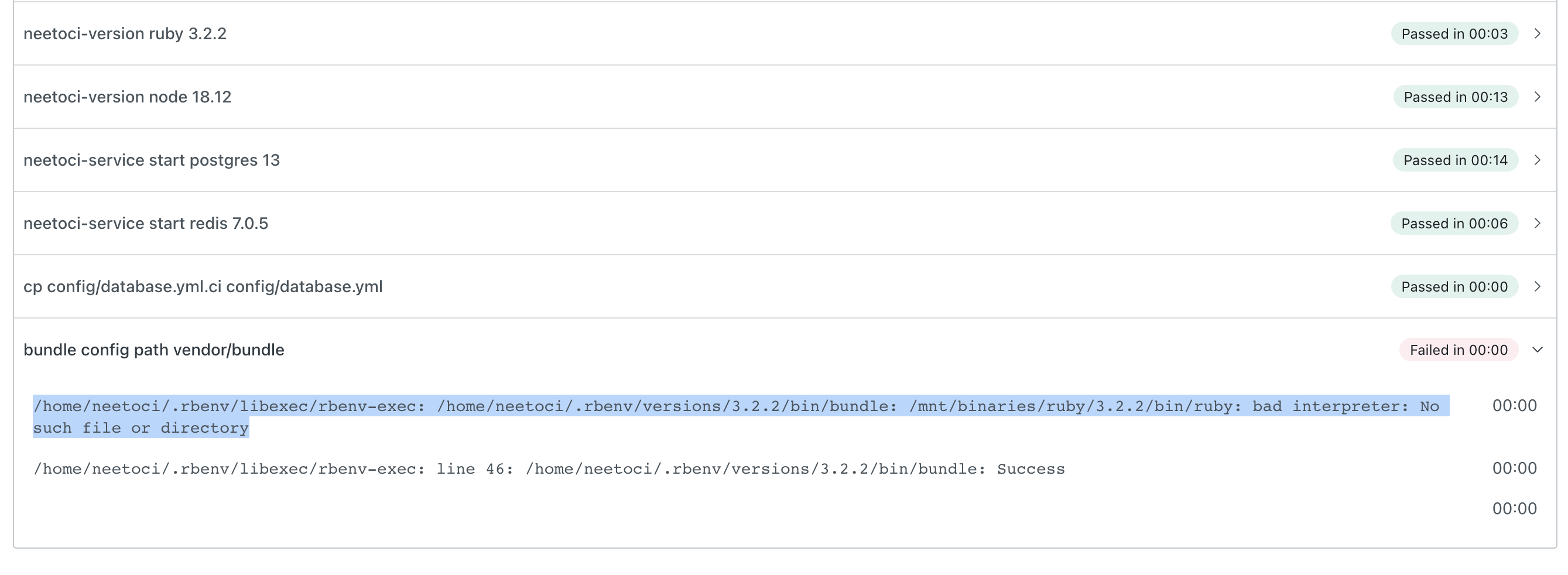Image resolution: width=1568 pixels, height=575 pixels.
Task: Expand the ruby 3.2.2 step chevron
Action: pyautogui.click(x=1537, y=33)
